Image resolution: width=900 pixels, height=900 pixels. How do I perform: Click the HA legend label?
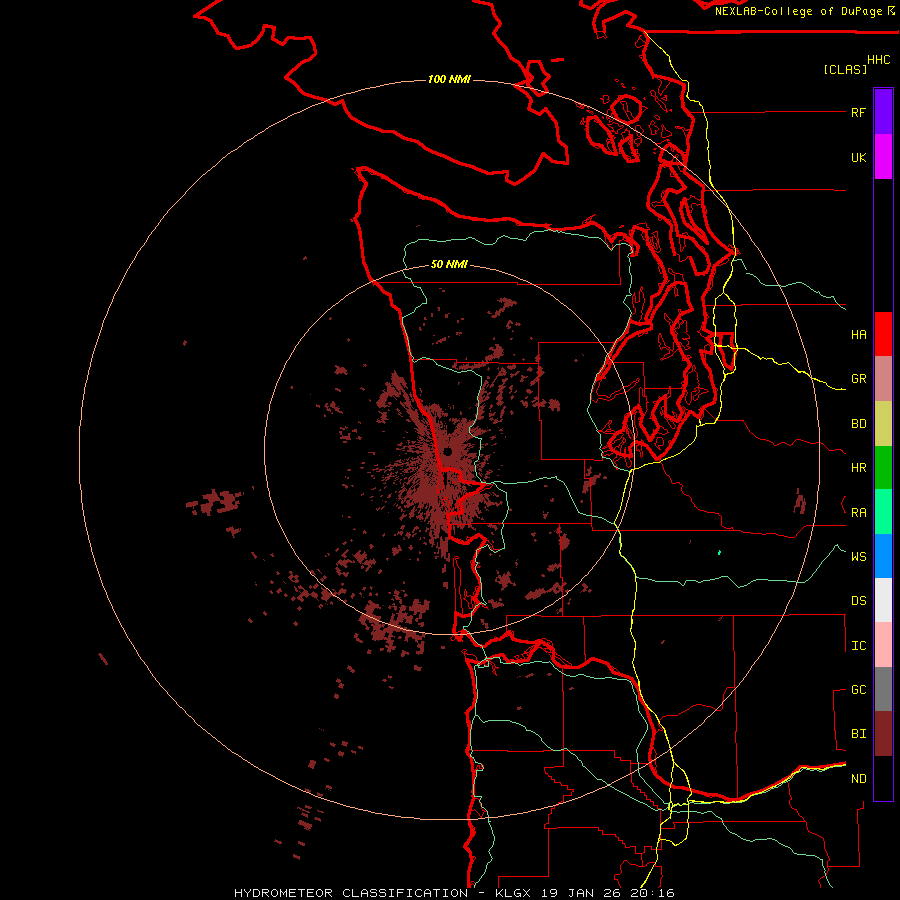(x=858, y=334)
